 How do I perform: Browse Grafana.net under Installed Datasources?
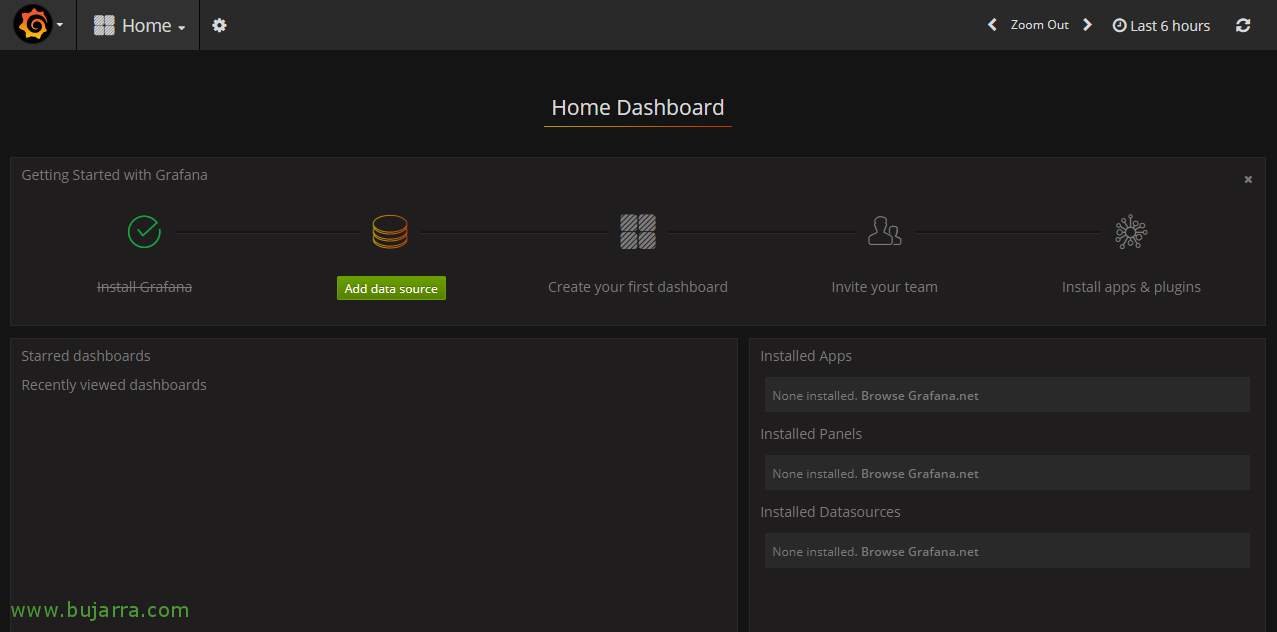pos(920,552)
